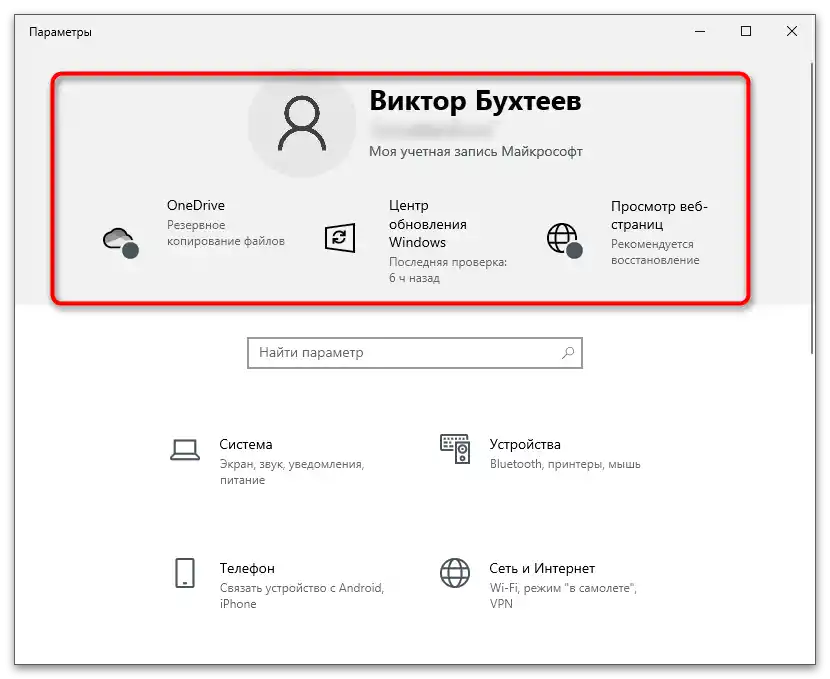Screen dimensions: 830x679
Task: Open the Устройства settings title
Action: click(x=525, y=445)
